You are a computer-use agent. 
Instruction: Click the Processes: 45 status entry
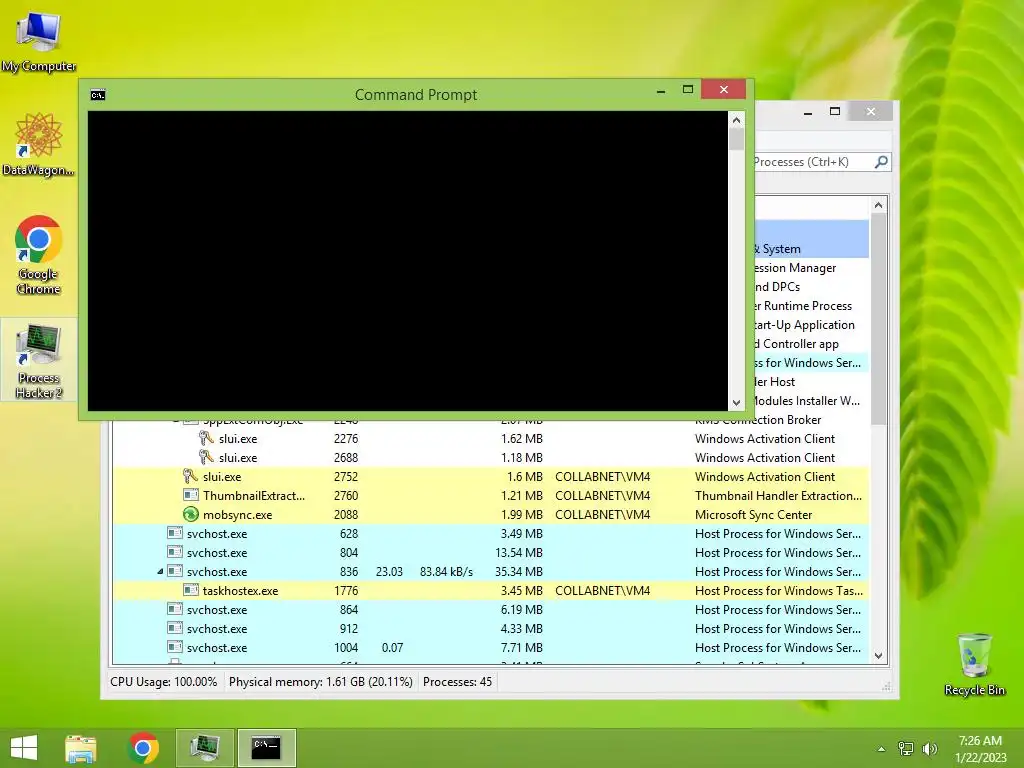457,682
